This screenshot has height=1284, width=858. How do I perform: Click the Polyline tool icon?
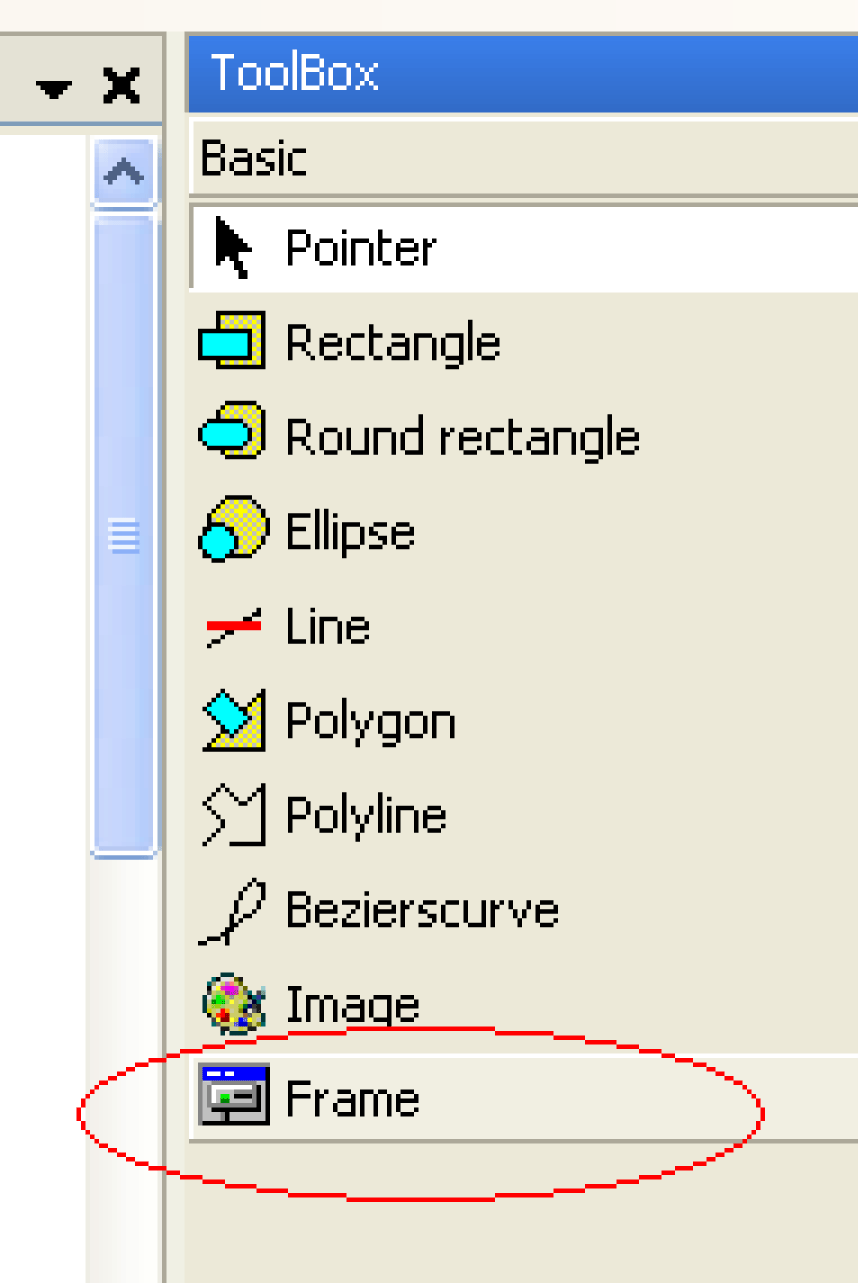click(x=232, y=814)
